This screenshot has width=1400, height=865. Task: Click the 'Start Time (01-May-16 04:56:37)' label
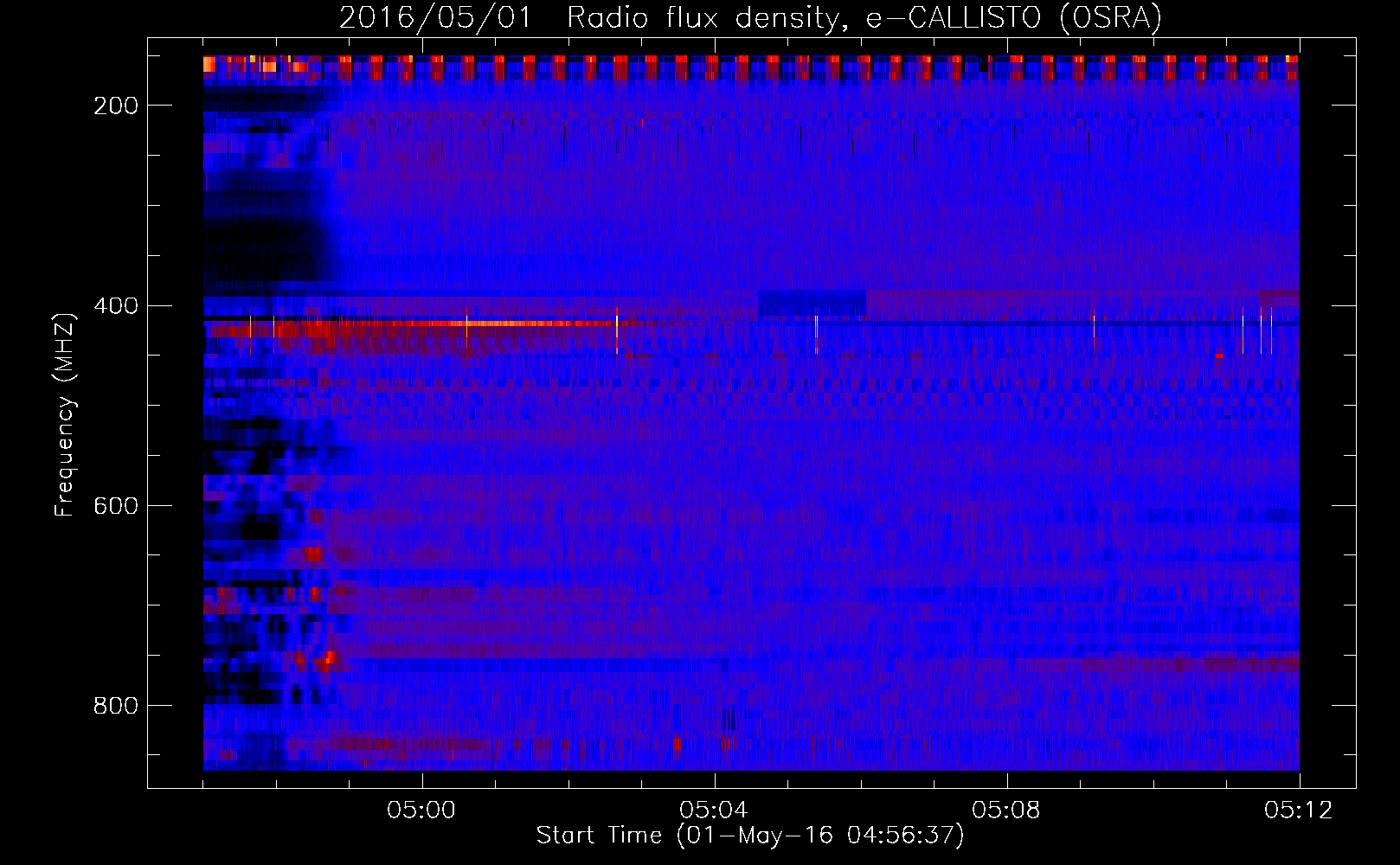pos(749,836)
